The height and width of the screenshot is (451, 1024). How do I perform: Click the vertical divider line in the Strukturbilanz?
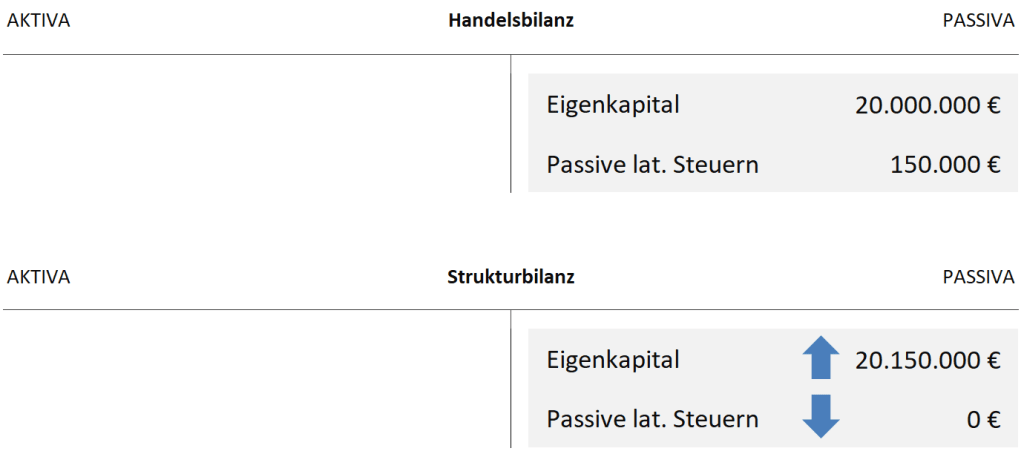pyautogui.click(x=510, y=380)
